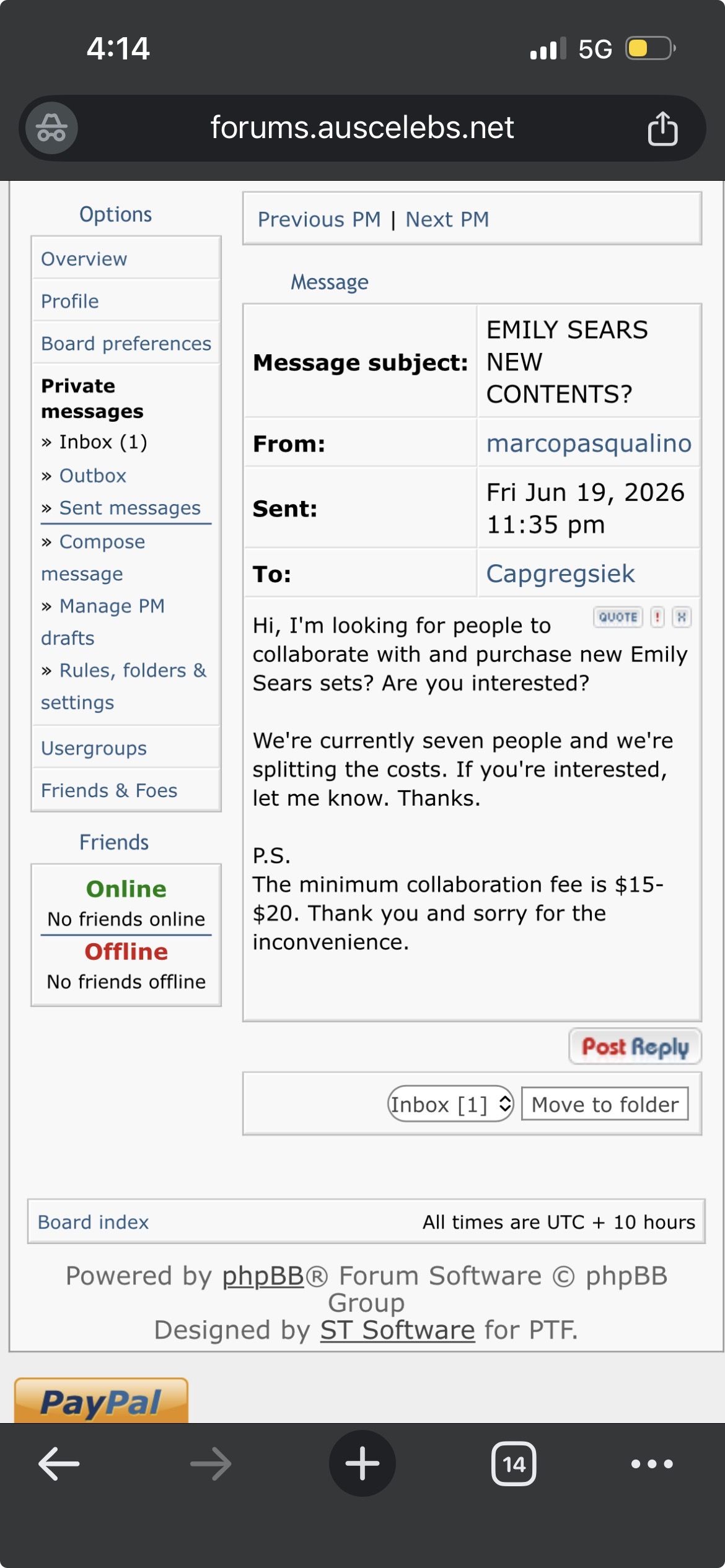The height and width of the screenshot is (1568, 725).
Task: Click the report message exclamation icon
Action: (657, 617)
